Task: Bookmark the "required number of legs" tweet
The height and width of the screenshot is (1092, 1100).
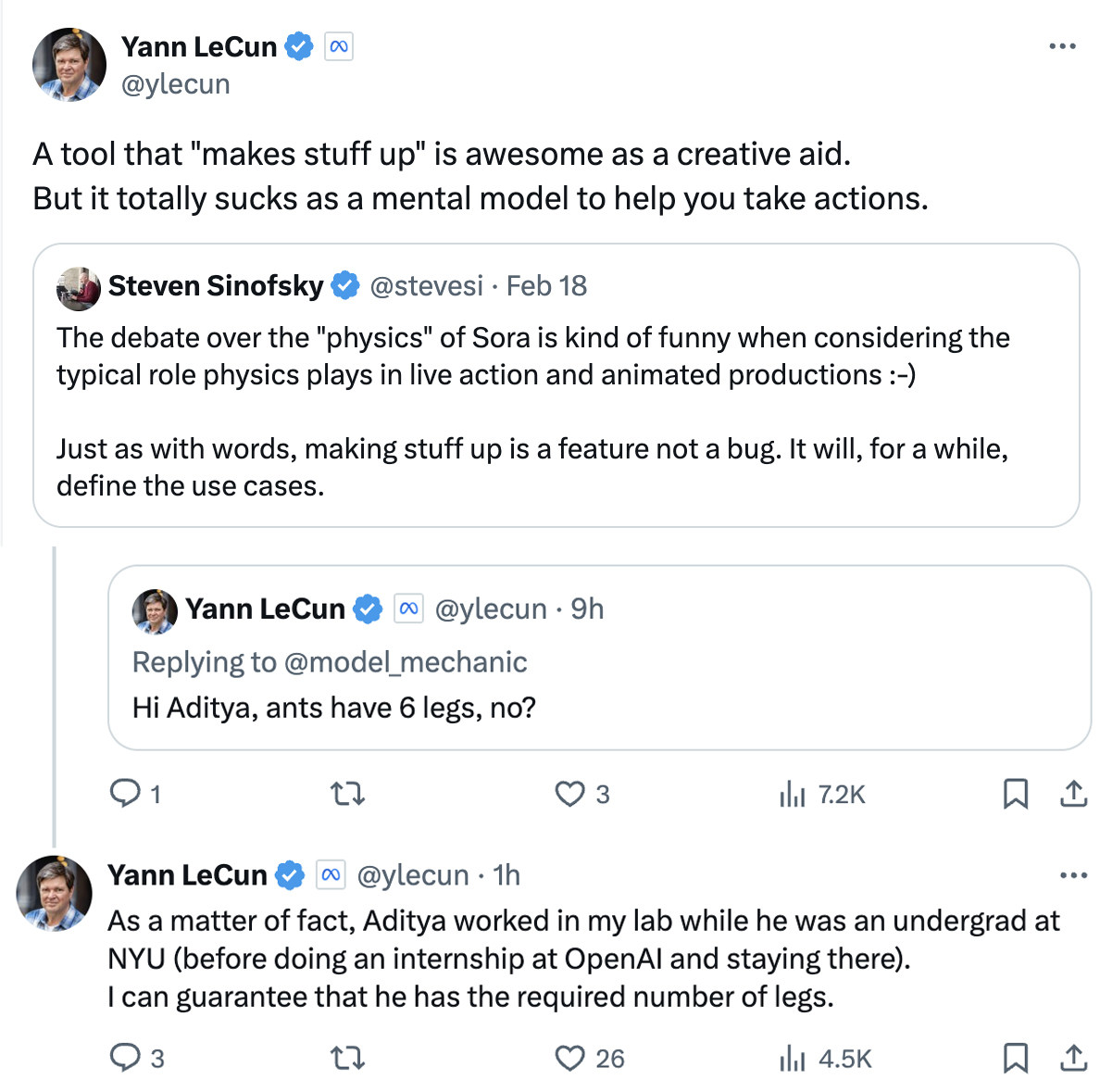Action: click(x=1016, y=1058)
